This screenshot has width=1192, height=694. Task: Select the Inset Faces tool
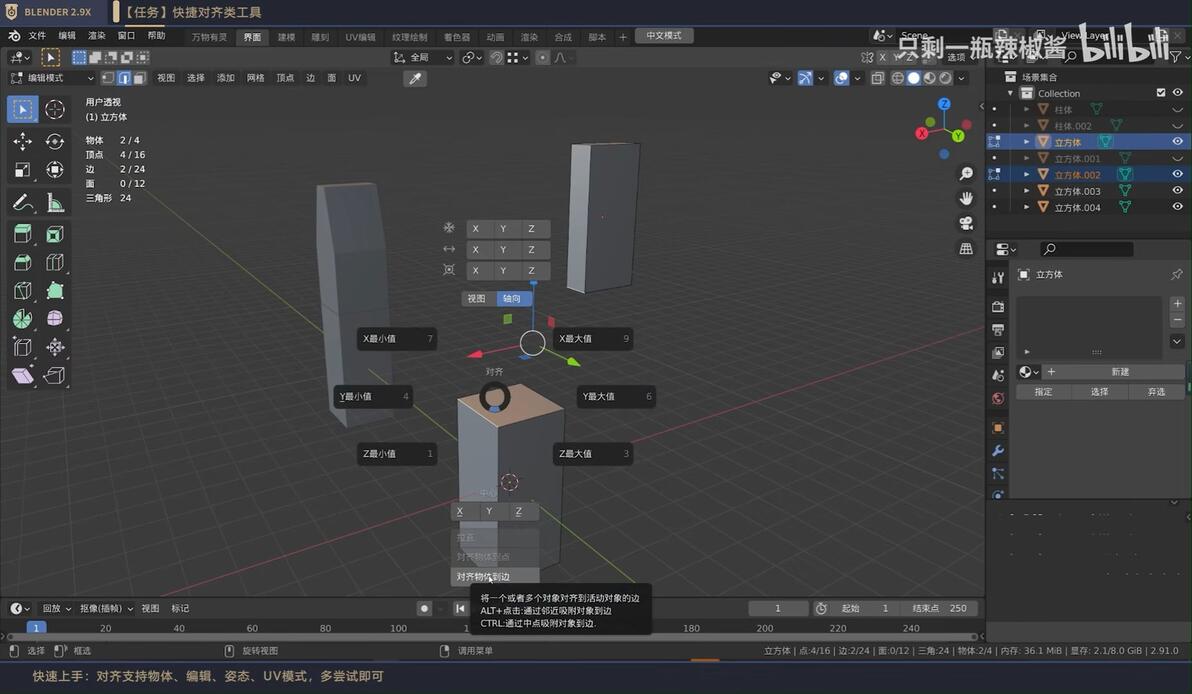coord(55,234)
